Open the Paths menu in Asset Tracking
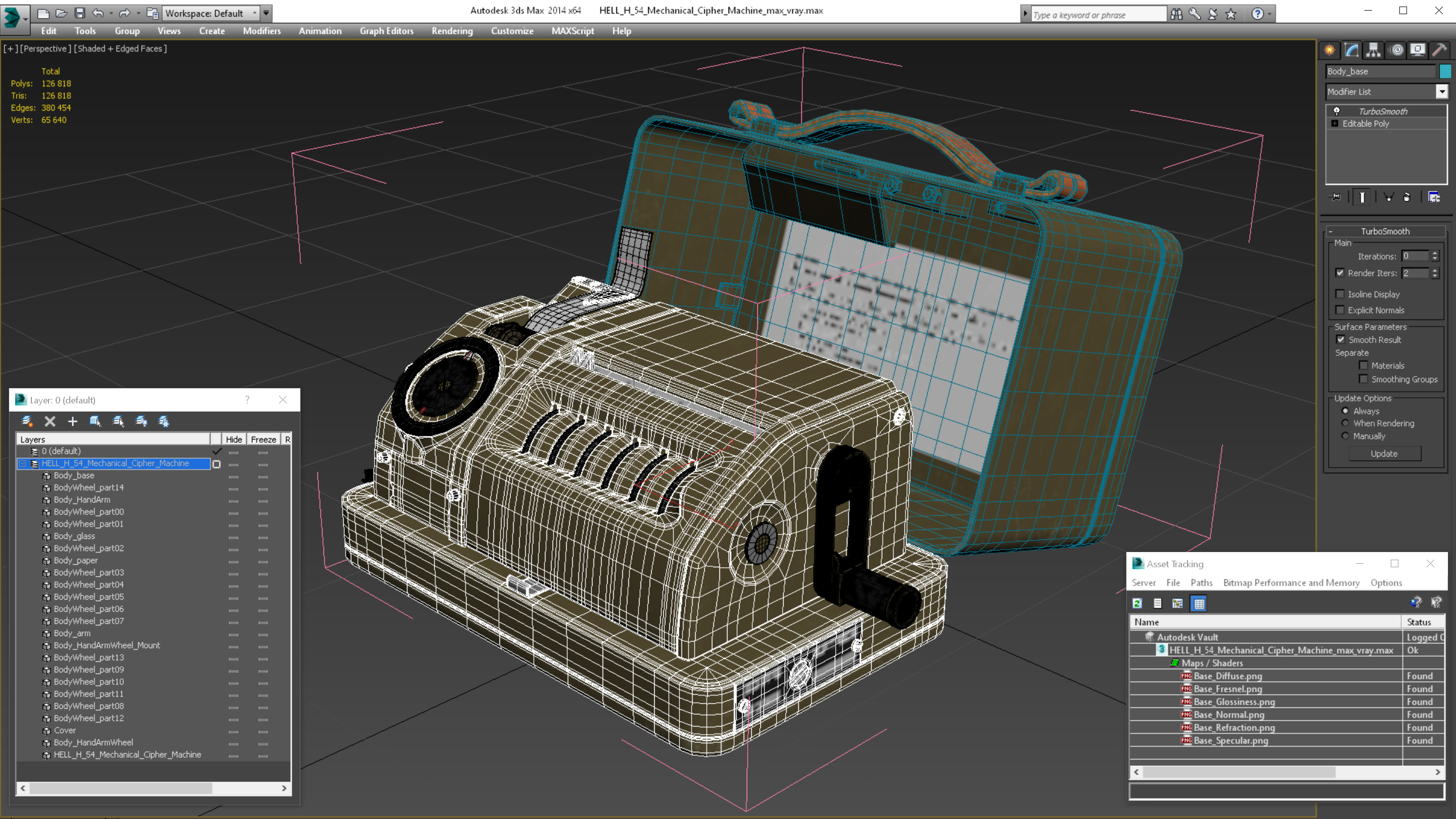This screenshot has width=1456, height=819. 1201,583
